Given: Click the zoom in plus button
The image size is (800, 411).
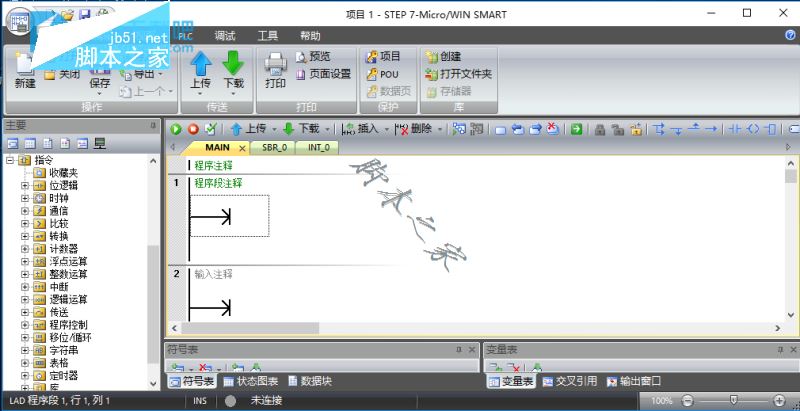Looking at the screenshot, I should point(779,400).
